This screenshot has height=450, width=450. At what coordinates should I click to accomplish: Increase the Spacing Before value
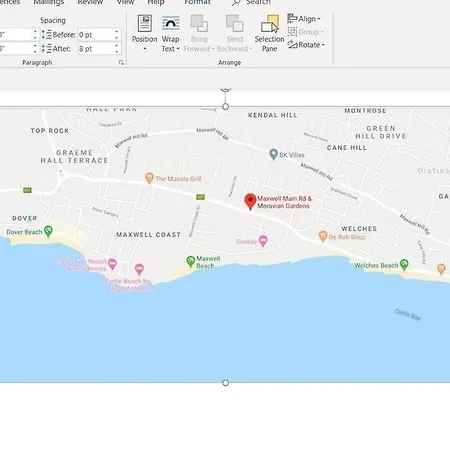[x=117, y=32]
